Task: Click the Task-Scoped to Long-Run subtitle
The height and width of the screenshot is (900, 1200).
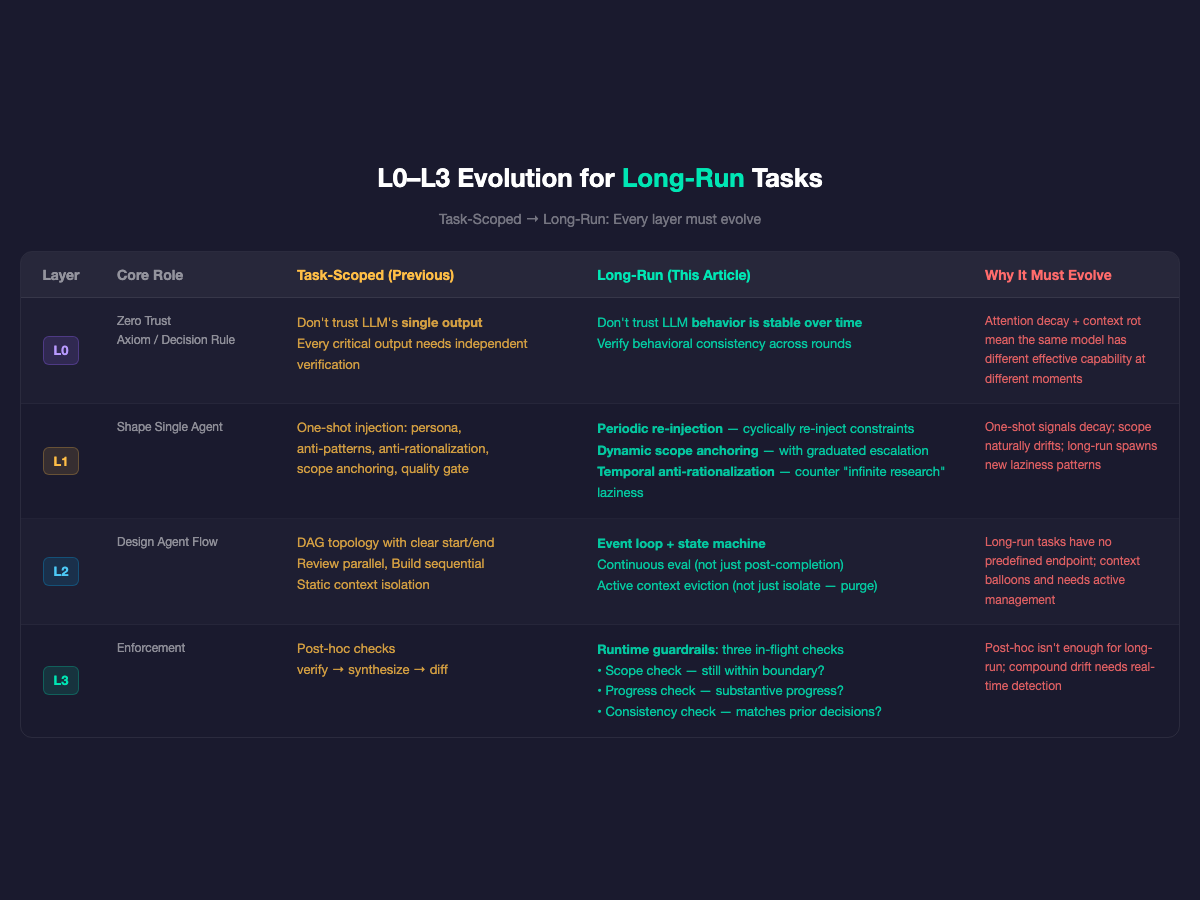Action: pyautogui.click(x=599, y=218)
